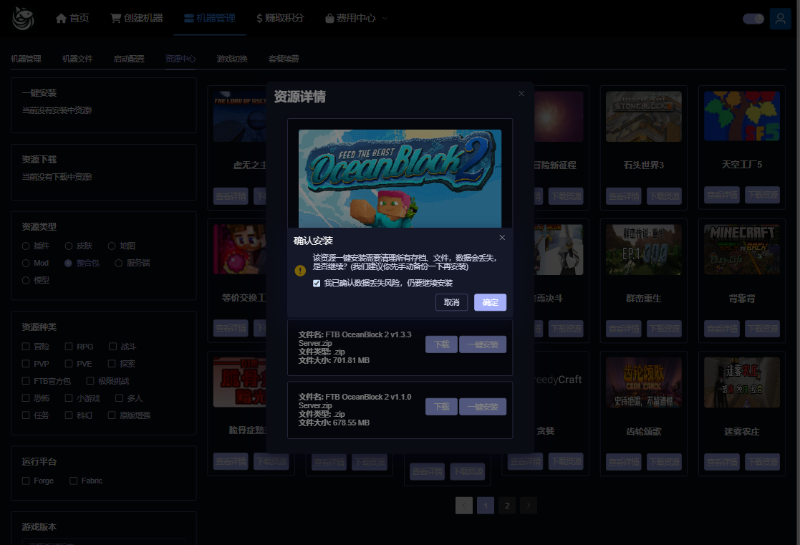Click the OceanBlock 2 banner image
800x545 pixels.
[x=400, y=179]
